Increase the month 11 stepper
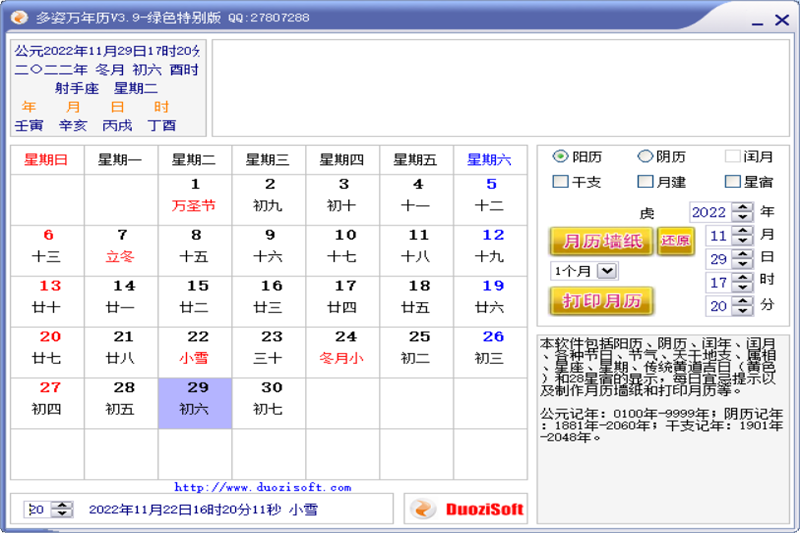This screenshot has width=800, height=533. (742, 231)
